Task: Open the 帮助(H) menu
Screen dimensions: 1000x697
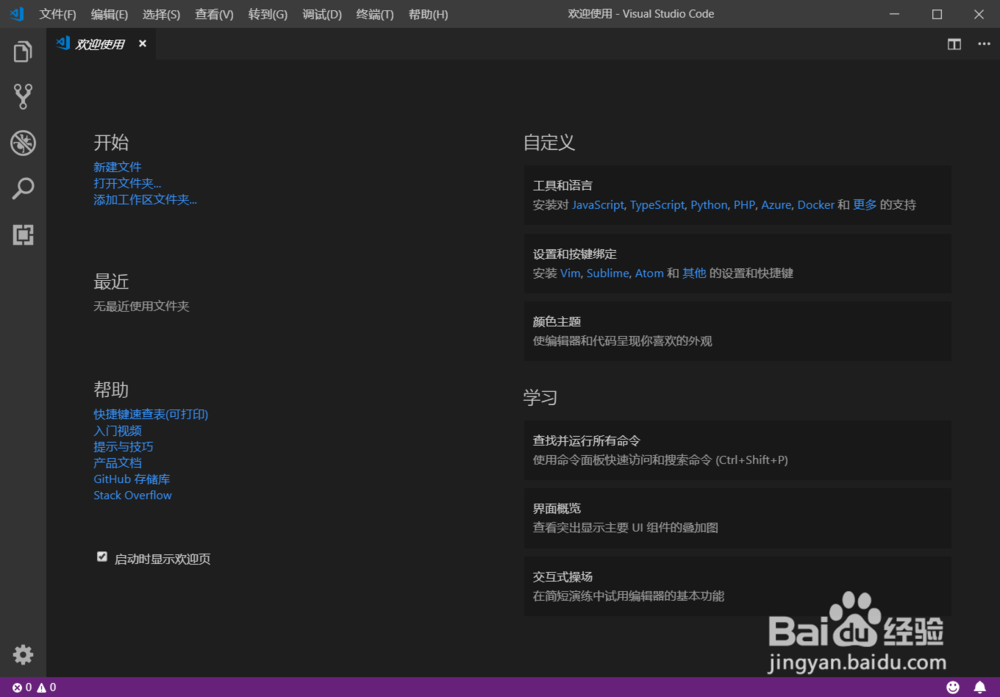Action: (x=428, y=14)
